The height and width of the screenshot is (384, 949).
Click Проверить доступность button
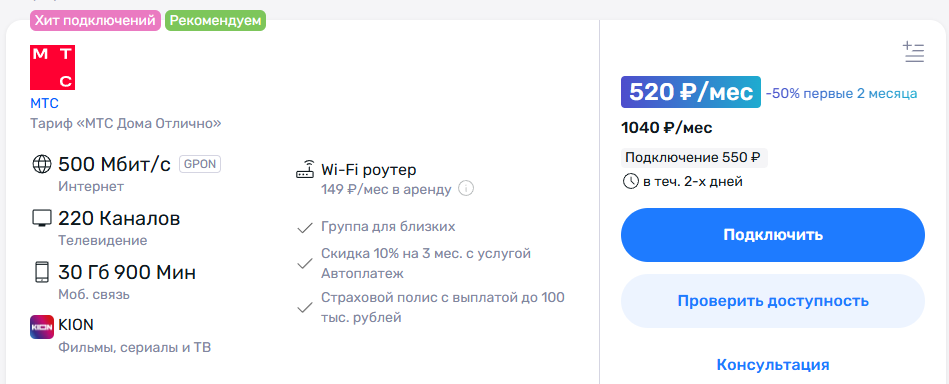point(773,301)
